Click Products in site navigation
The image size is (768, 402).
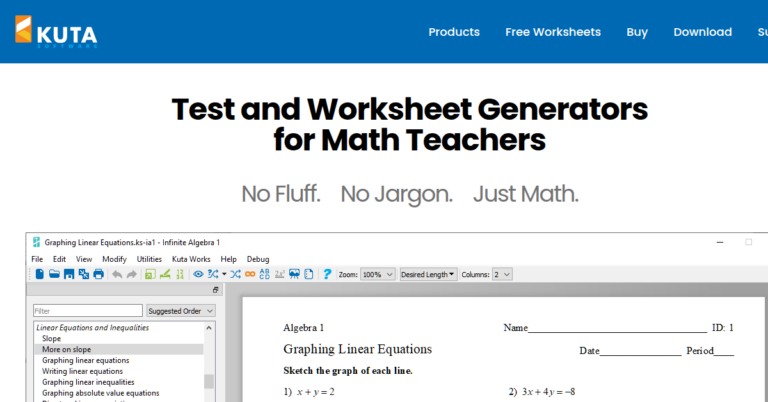click(454, 32)
